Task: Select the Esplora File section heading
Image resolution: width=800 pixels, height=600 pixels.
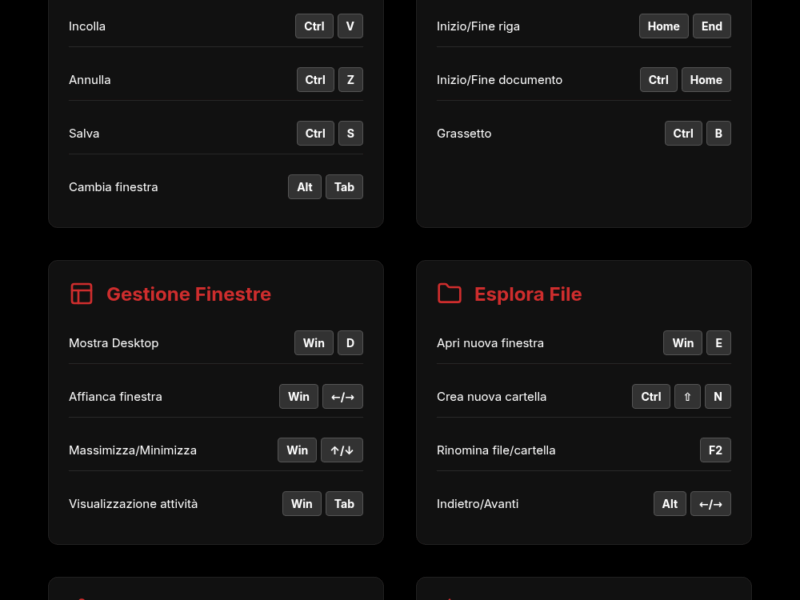Action: [x=527, y=294]
